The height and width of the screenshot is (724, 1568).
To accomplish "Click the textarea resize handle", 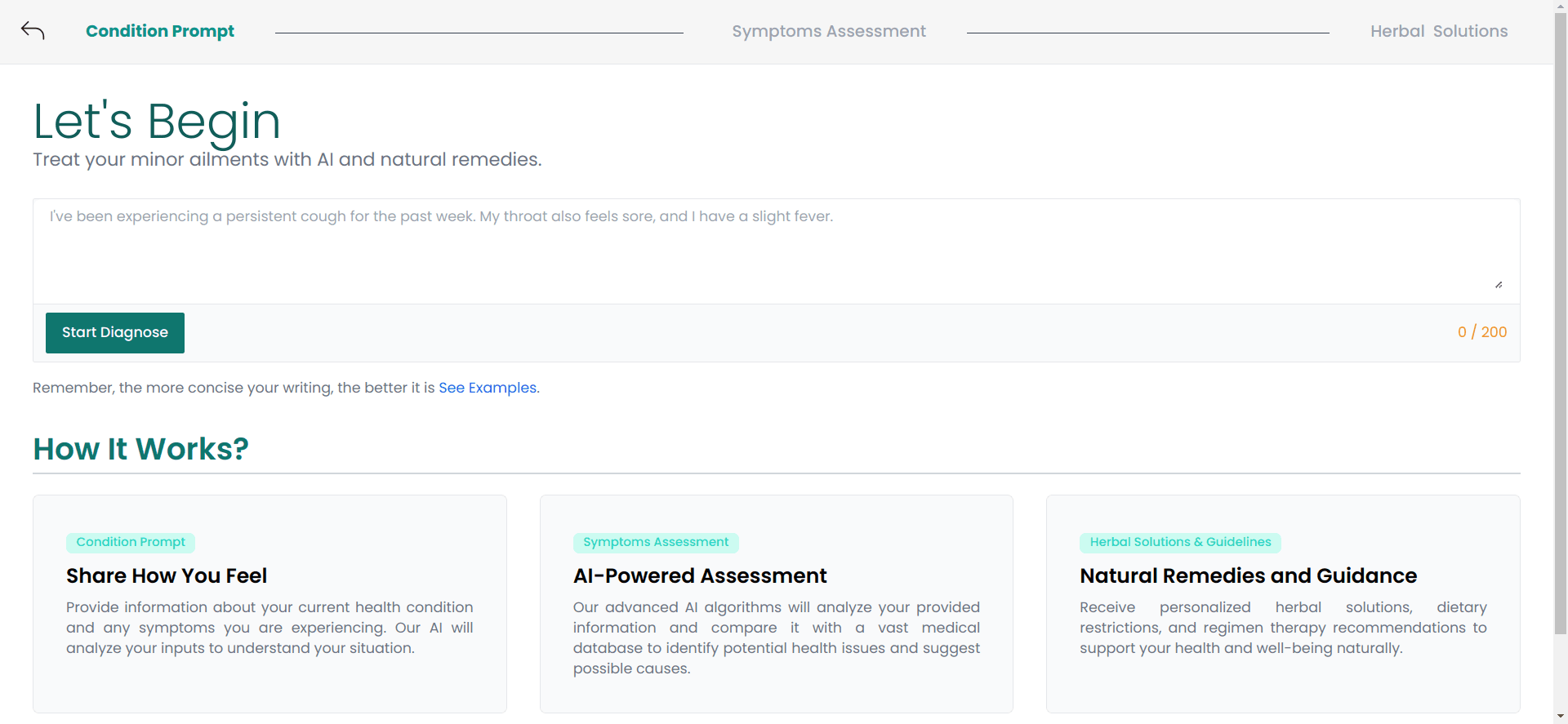I will point(1499,285).
